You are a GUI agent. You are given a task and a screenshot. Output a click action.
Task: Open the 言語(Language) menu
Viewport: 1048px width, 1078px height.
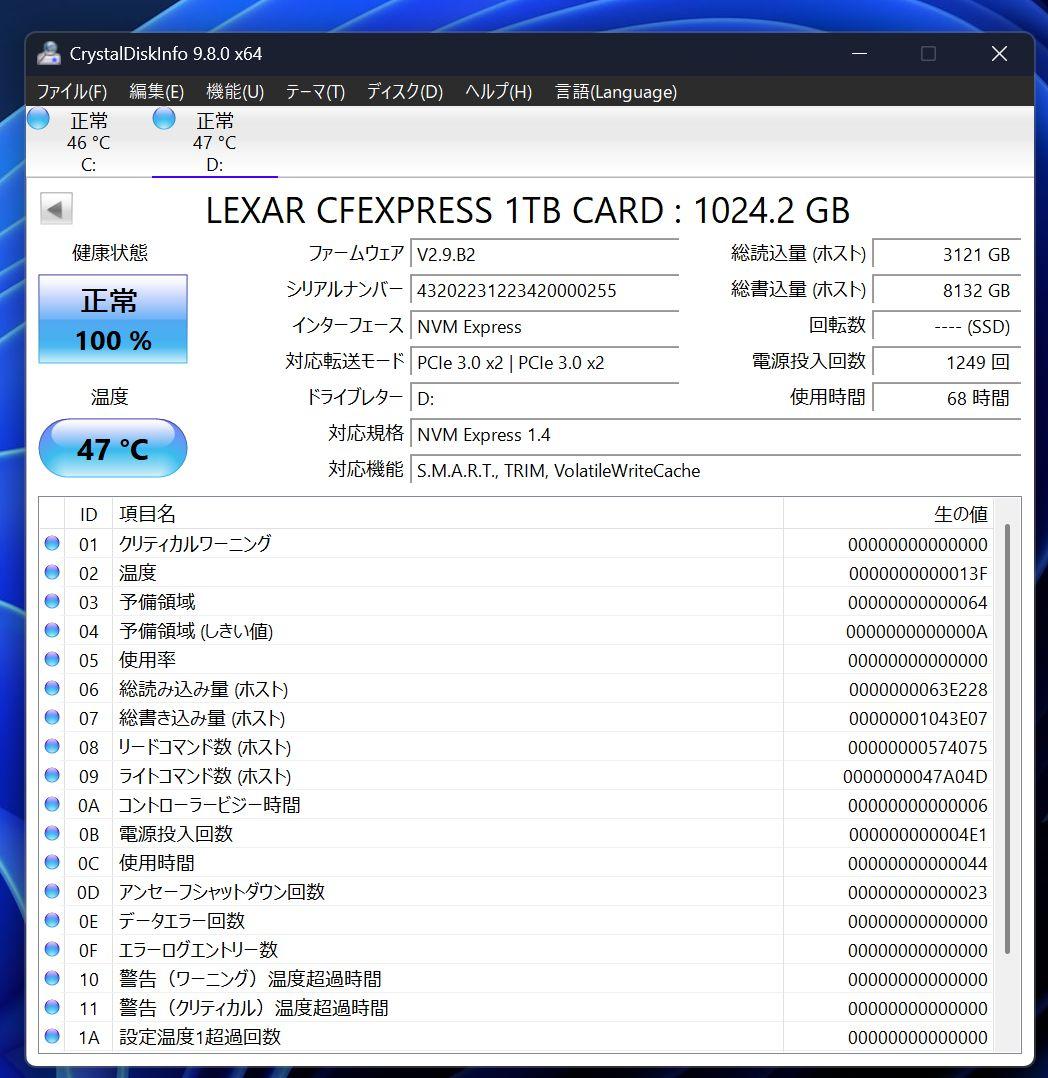point(615,91)
